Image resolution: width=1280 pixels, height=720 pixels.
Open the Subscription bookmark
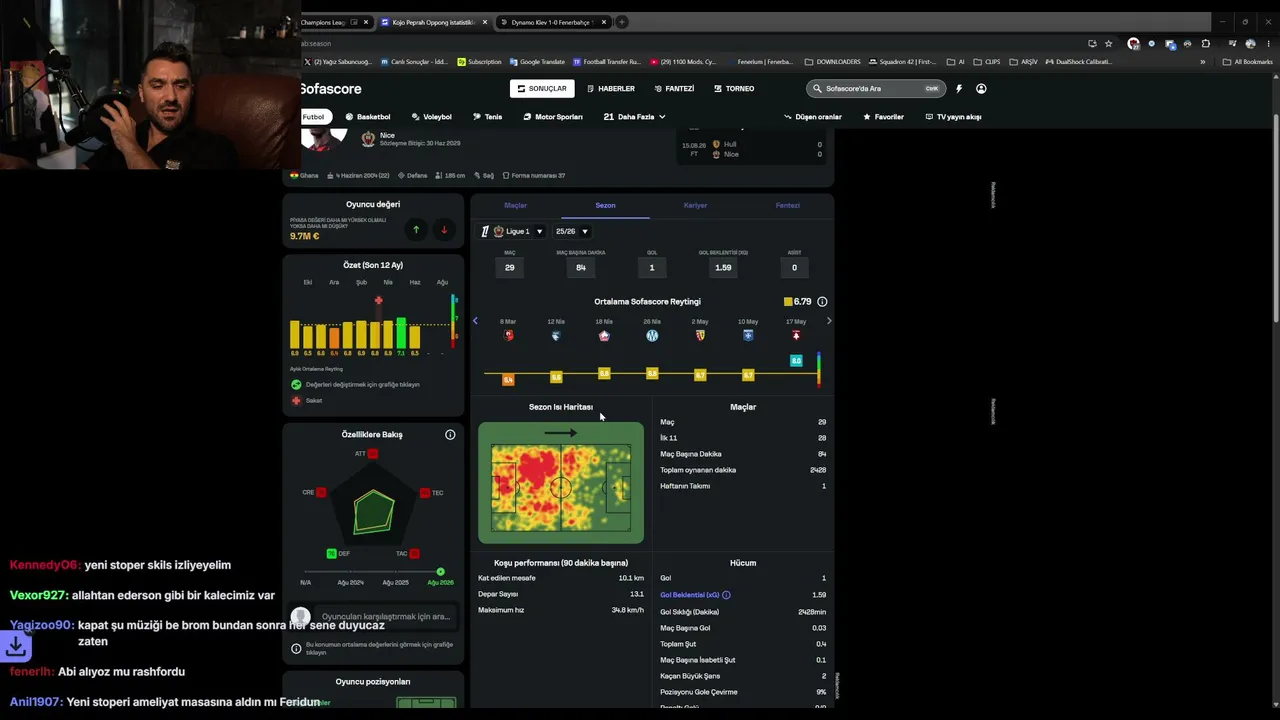pos(479,62)
